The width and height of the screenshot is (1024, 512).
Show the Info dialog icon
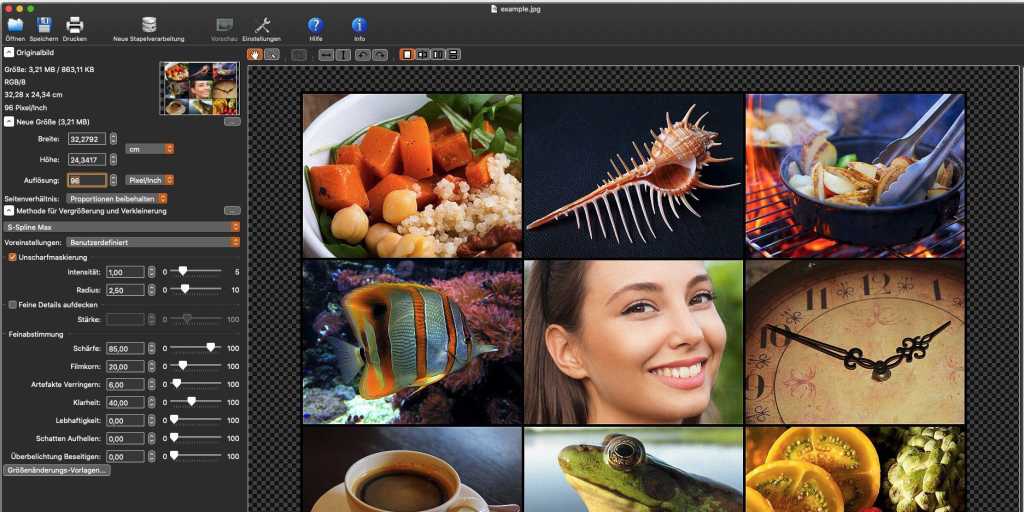coord(359,25)
